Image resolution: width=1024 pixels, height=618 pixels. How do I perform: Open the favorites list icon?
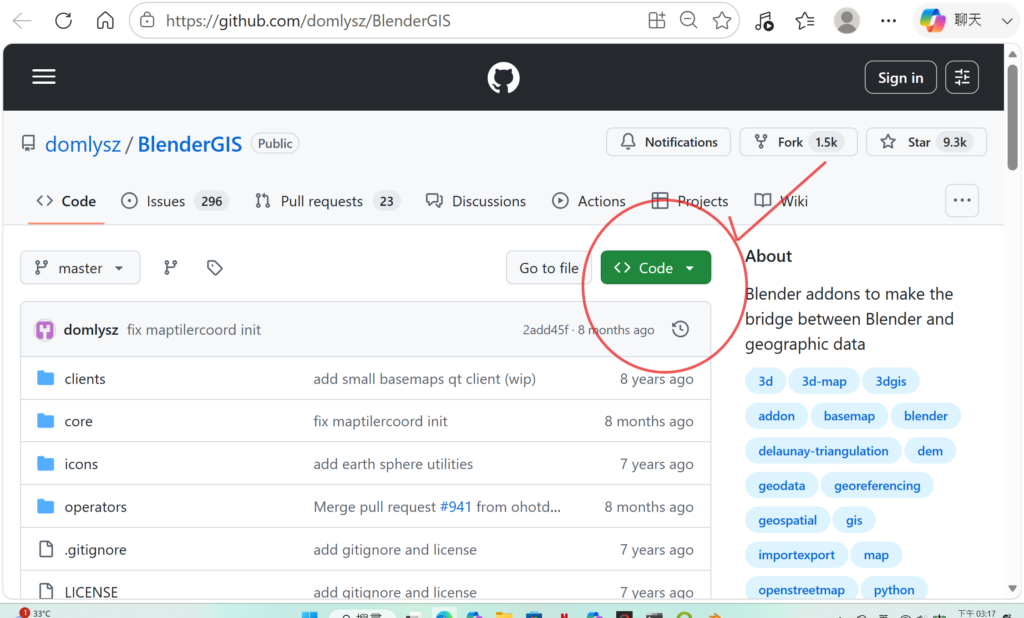[x=805, y=21]
